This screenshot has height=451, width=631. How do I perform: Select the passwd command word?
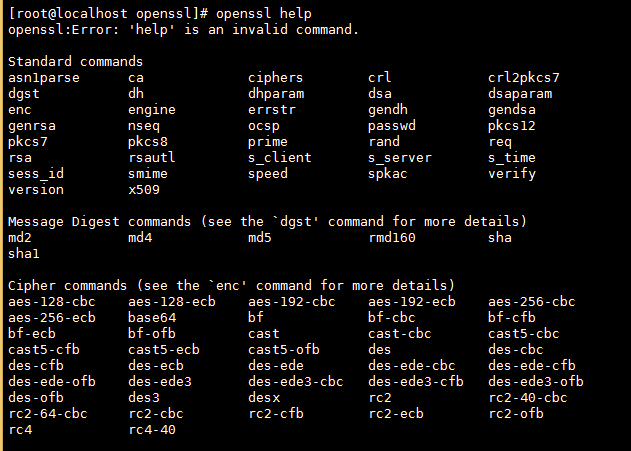tap(392, 125)
